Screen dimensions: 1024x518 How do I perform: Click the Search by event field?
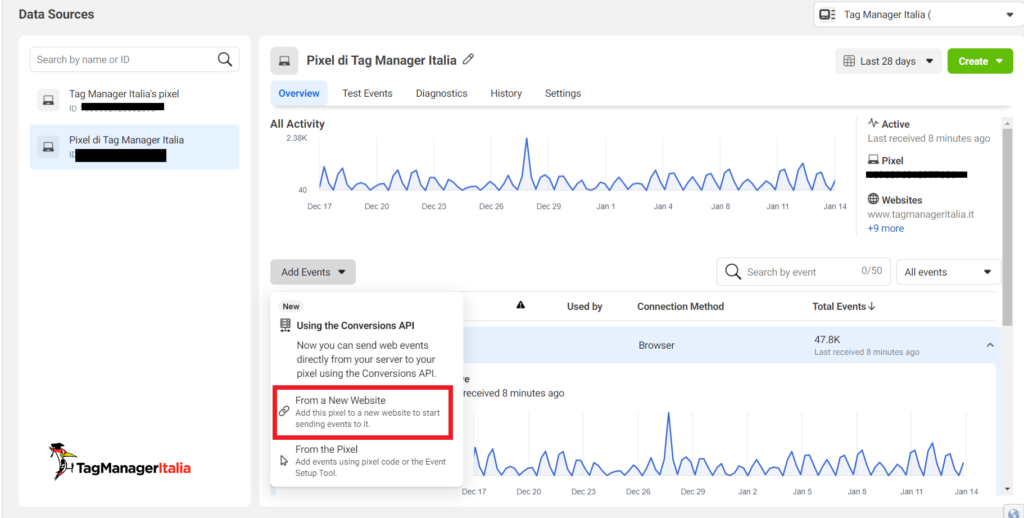click(x=803, y=272)
